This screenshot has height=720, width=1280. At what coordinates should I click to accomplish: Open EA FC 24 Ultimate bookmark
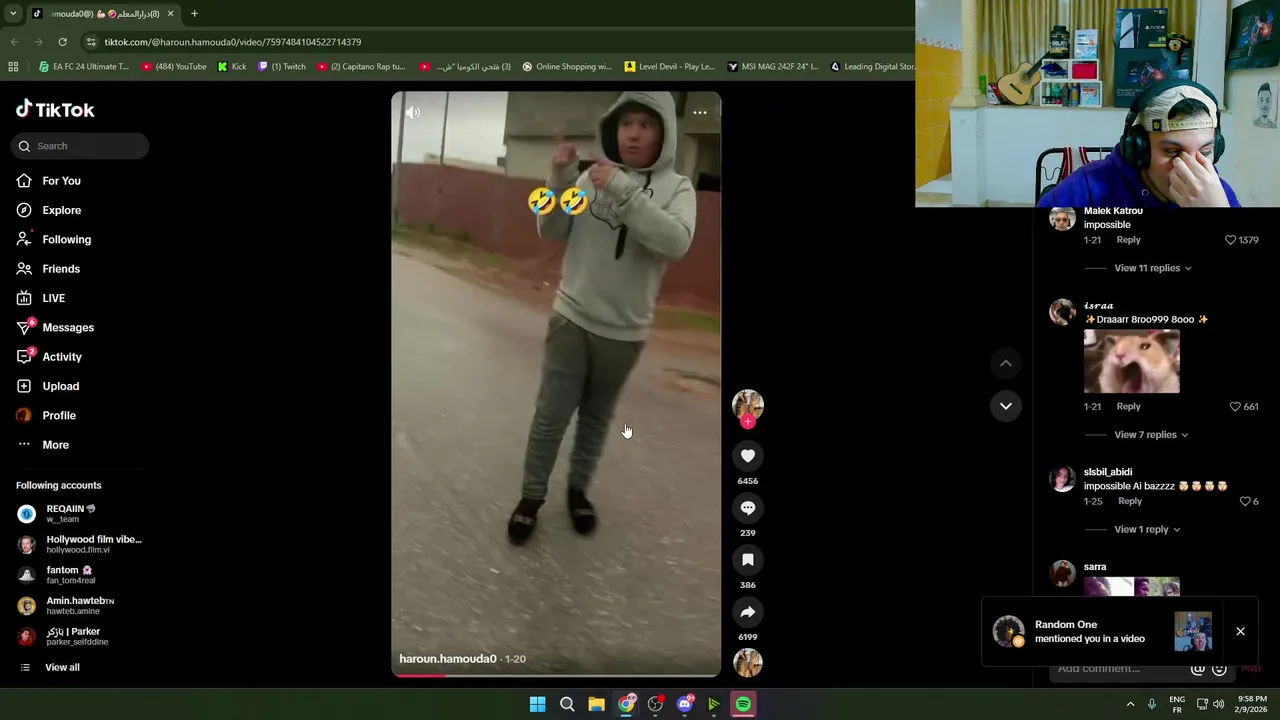tap(84, 67)
